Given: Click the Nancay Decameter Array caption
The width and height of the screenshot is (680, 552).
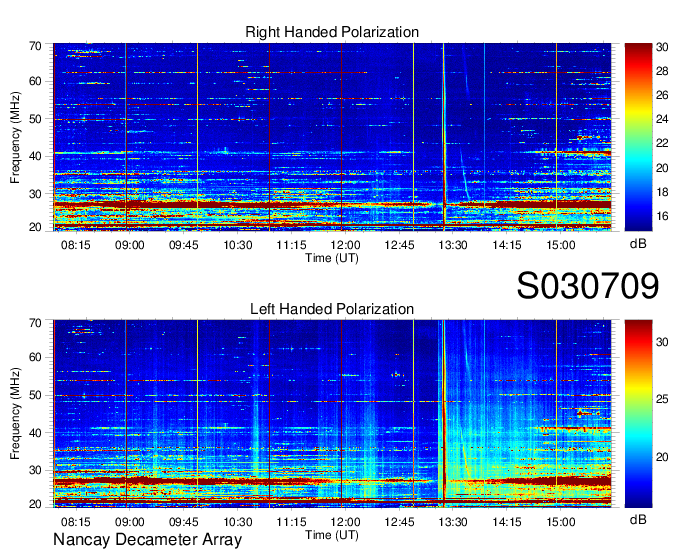Looking at the screenshot, I should [x=147, y=540].
